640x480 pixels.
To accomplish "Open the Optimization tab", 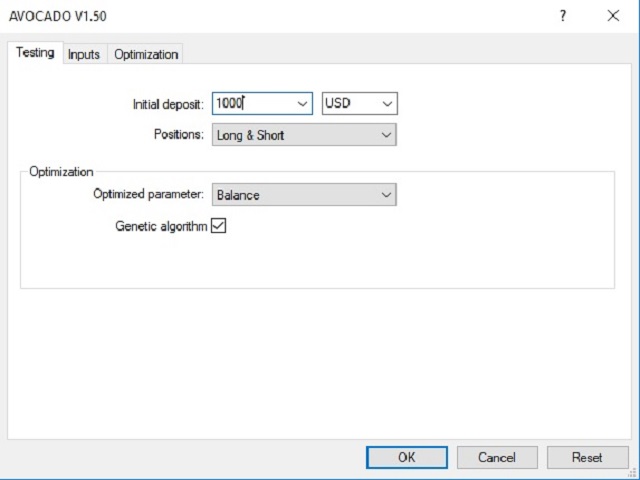I will click(x=146, y=54).
